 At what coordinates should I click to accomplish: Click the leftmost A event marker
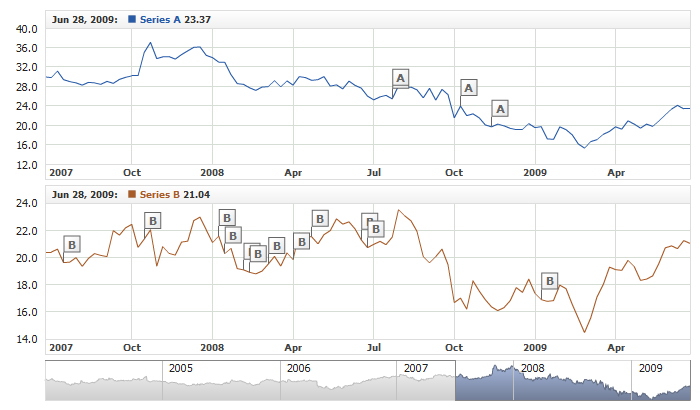[401, 78]
